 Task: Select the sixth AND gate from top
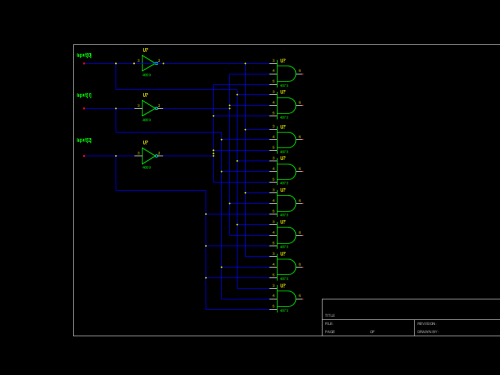coord(286,235)
